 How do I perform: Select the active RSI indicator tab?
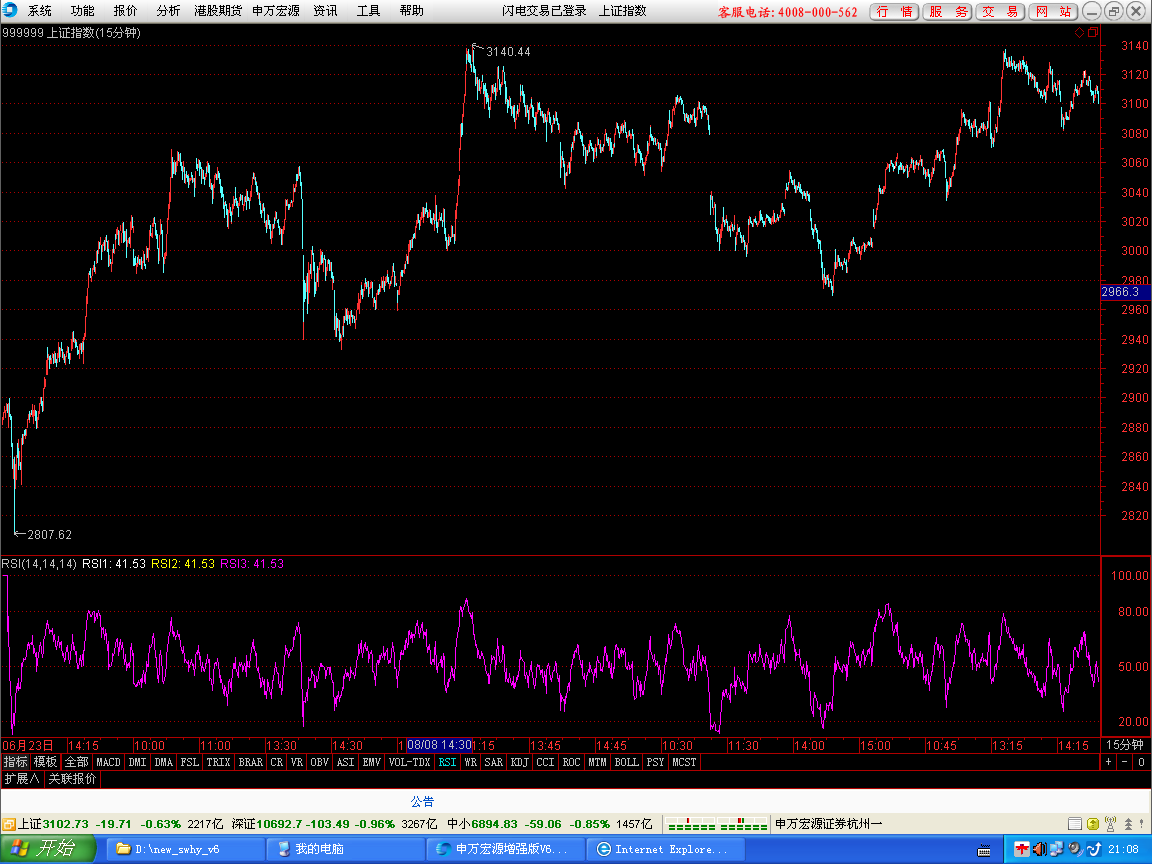447,763
